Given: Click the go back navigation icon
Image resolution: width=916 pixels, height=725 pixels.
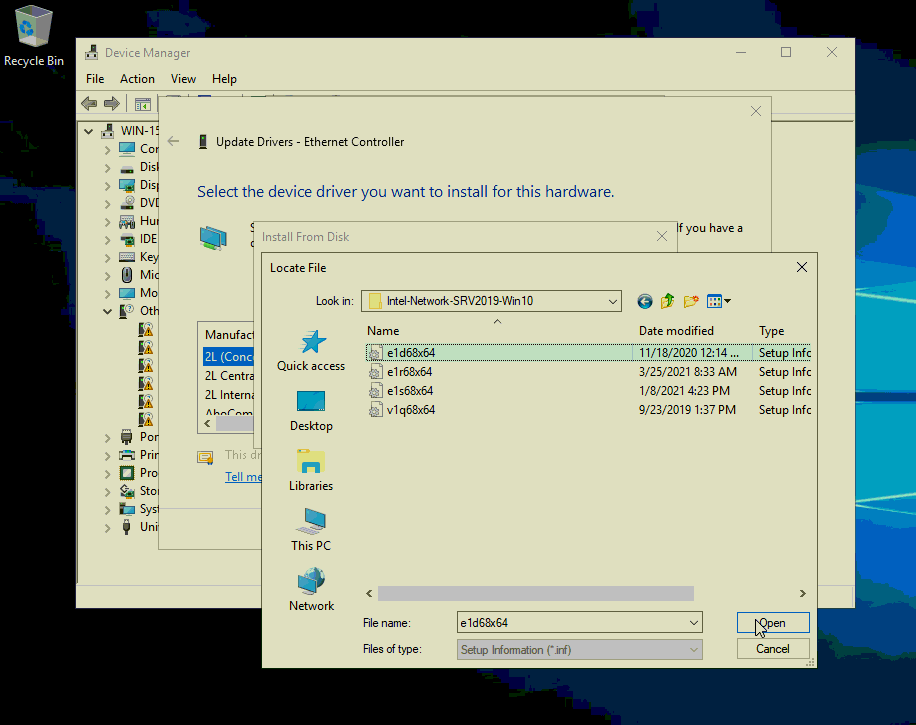Looking at the screenshot, I should pos(644,301).
